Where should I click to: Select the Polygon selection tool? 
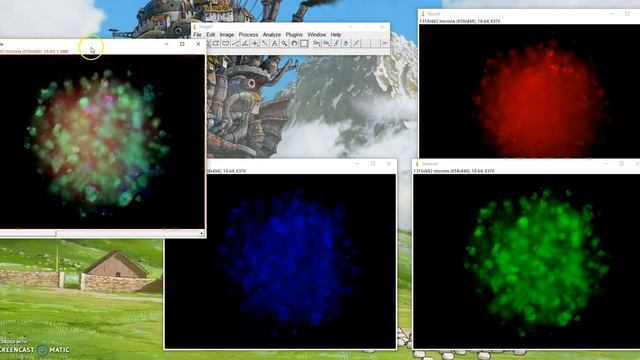pyautogui.click(x=216, y=43)
